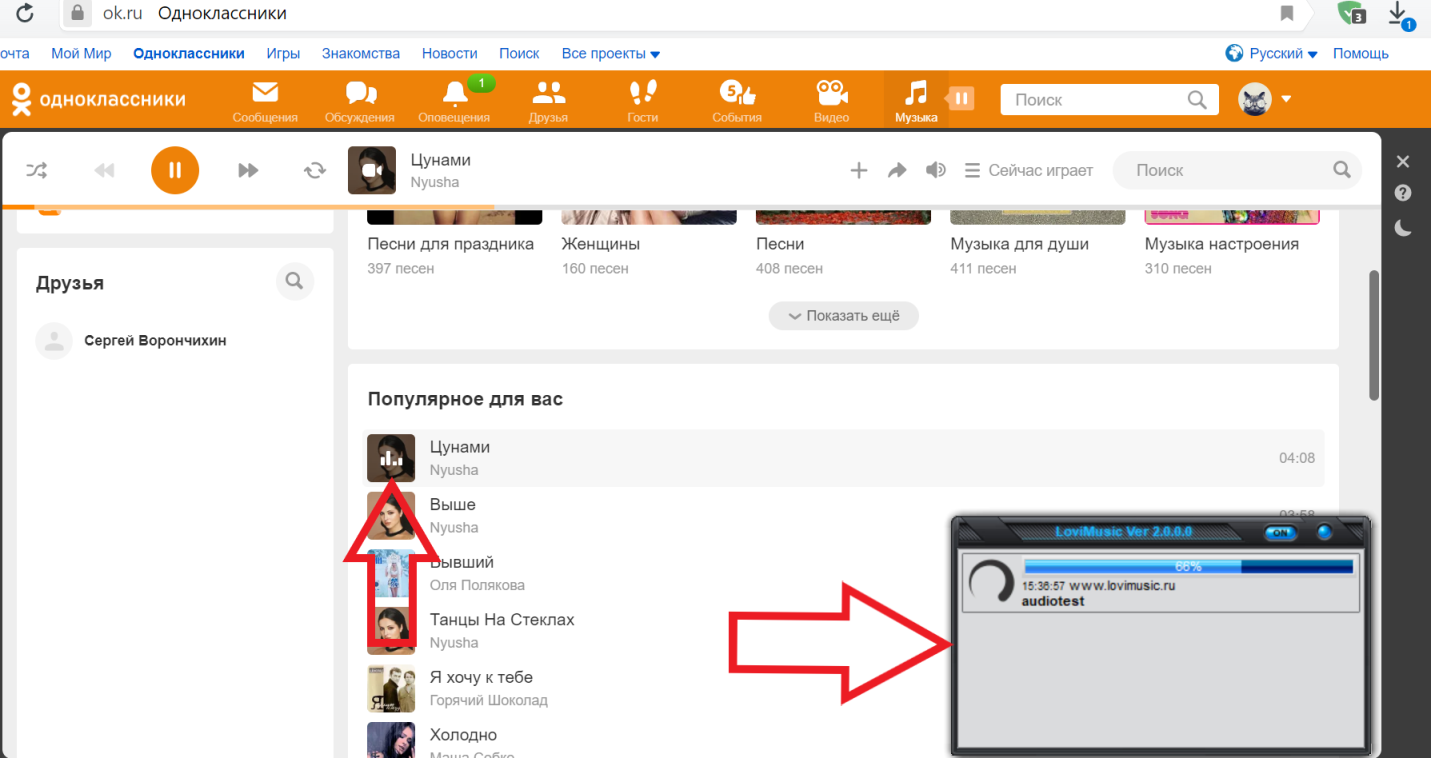Share the current track

(897, 170)
